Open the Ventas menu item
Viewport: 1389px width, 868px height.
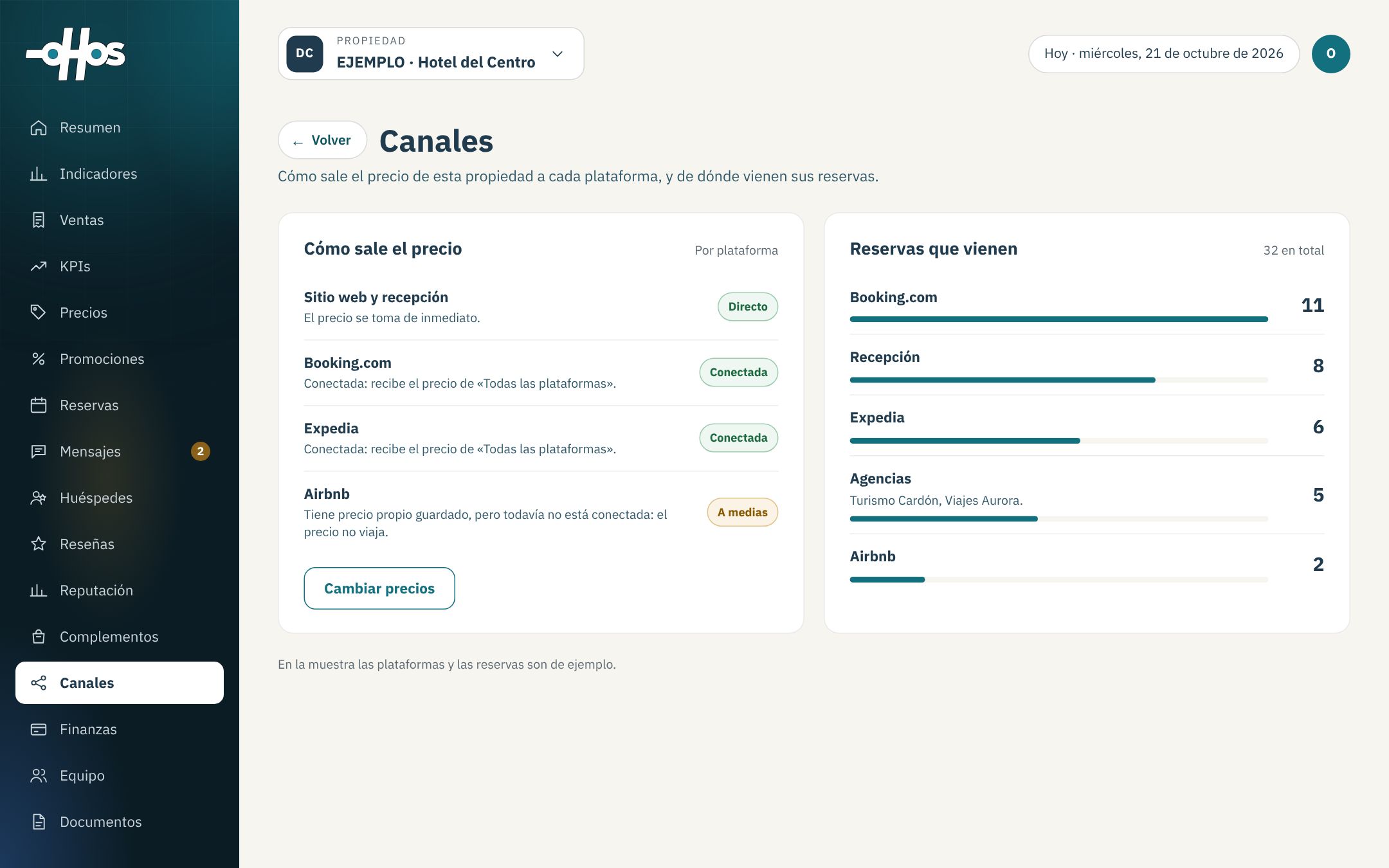coord(120,220)
